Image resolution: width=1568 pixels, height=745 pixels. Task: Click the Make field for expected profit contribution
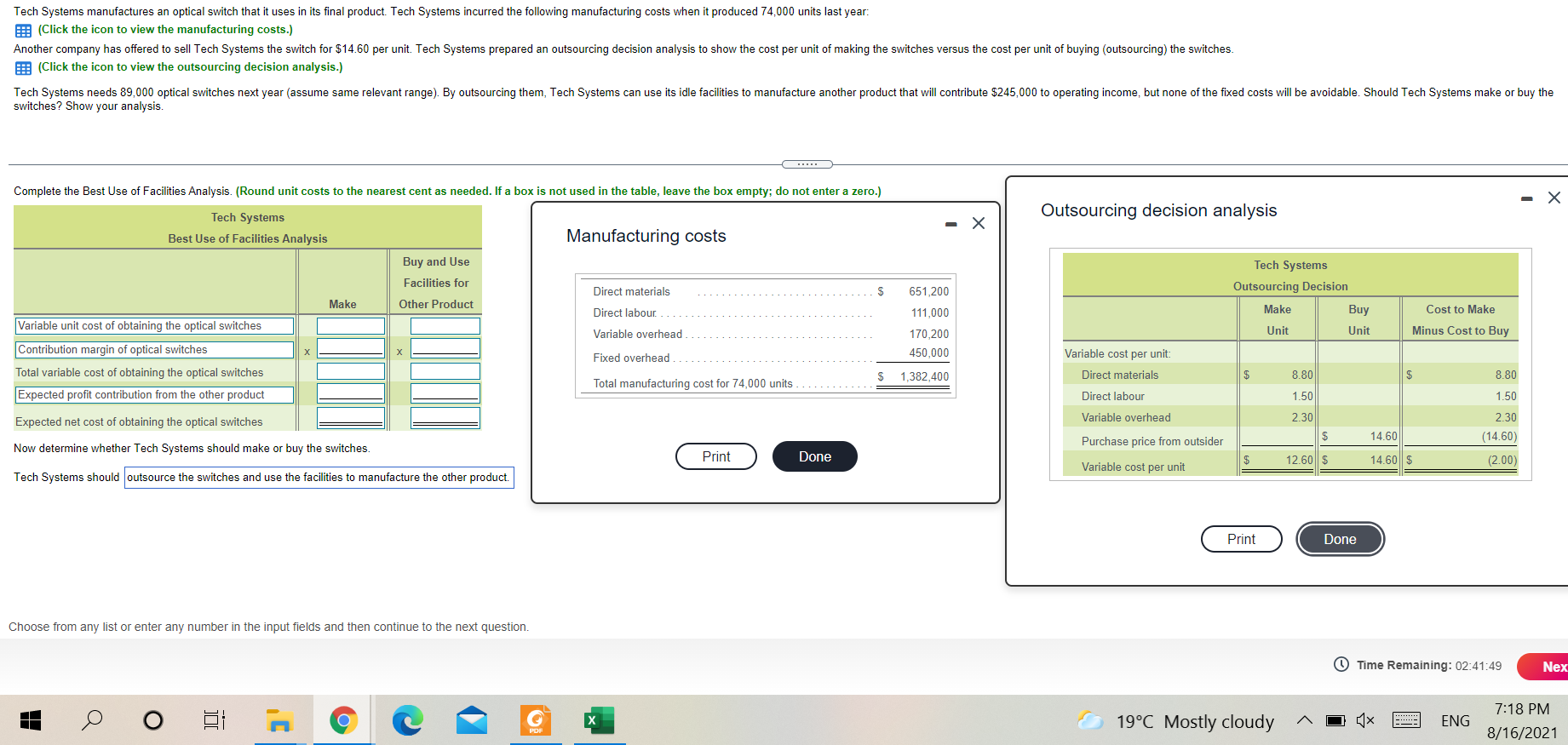(x=351, y=393)
